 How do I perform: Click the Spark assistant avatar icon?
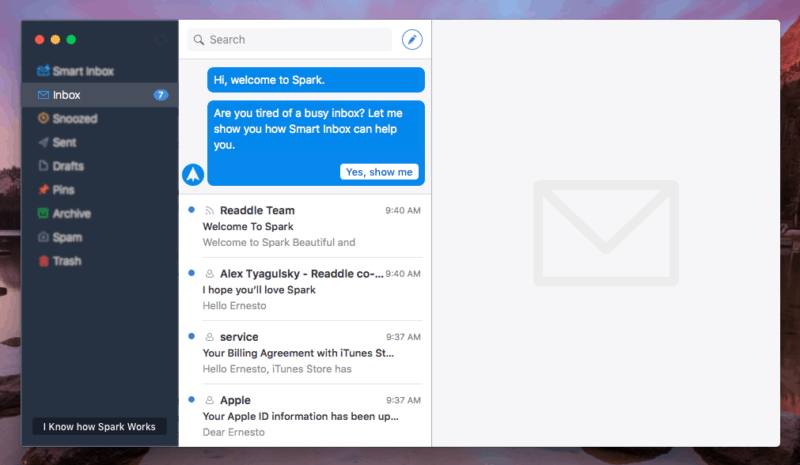click(x=193, y=175)
